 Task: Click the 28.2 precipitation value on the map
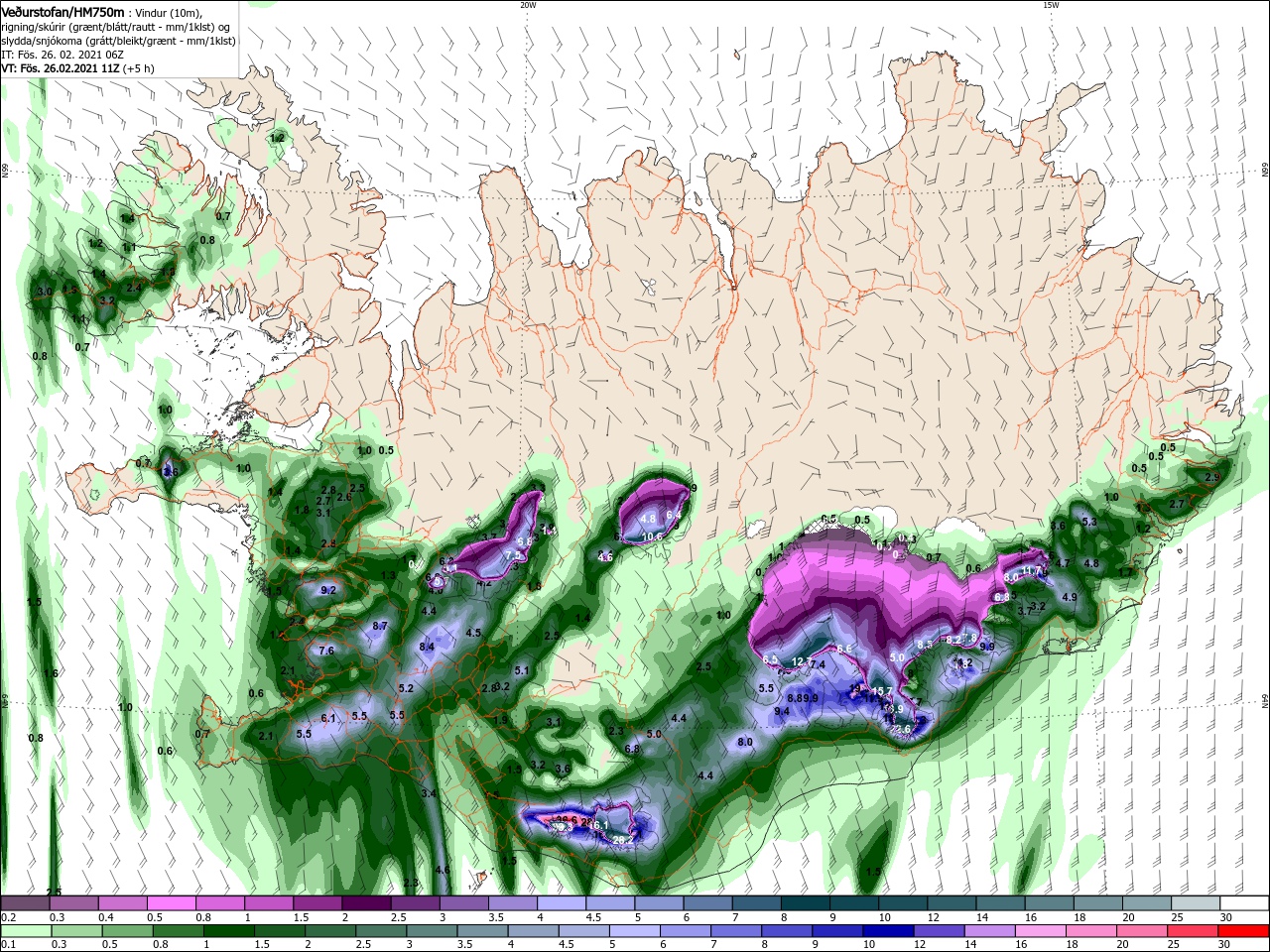[x=622, y=840]
